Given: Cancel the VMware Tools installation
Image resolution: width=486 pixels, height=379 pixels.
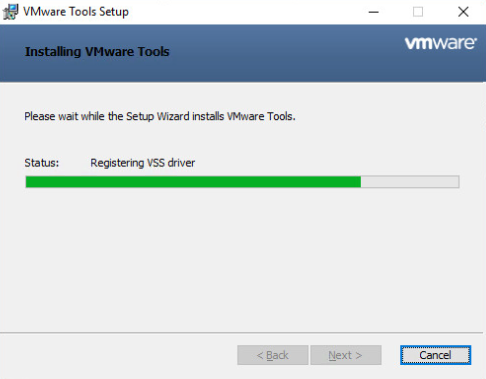Looking at the screenshot, I should pos(436,355).
